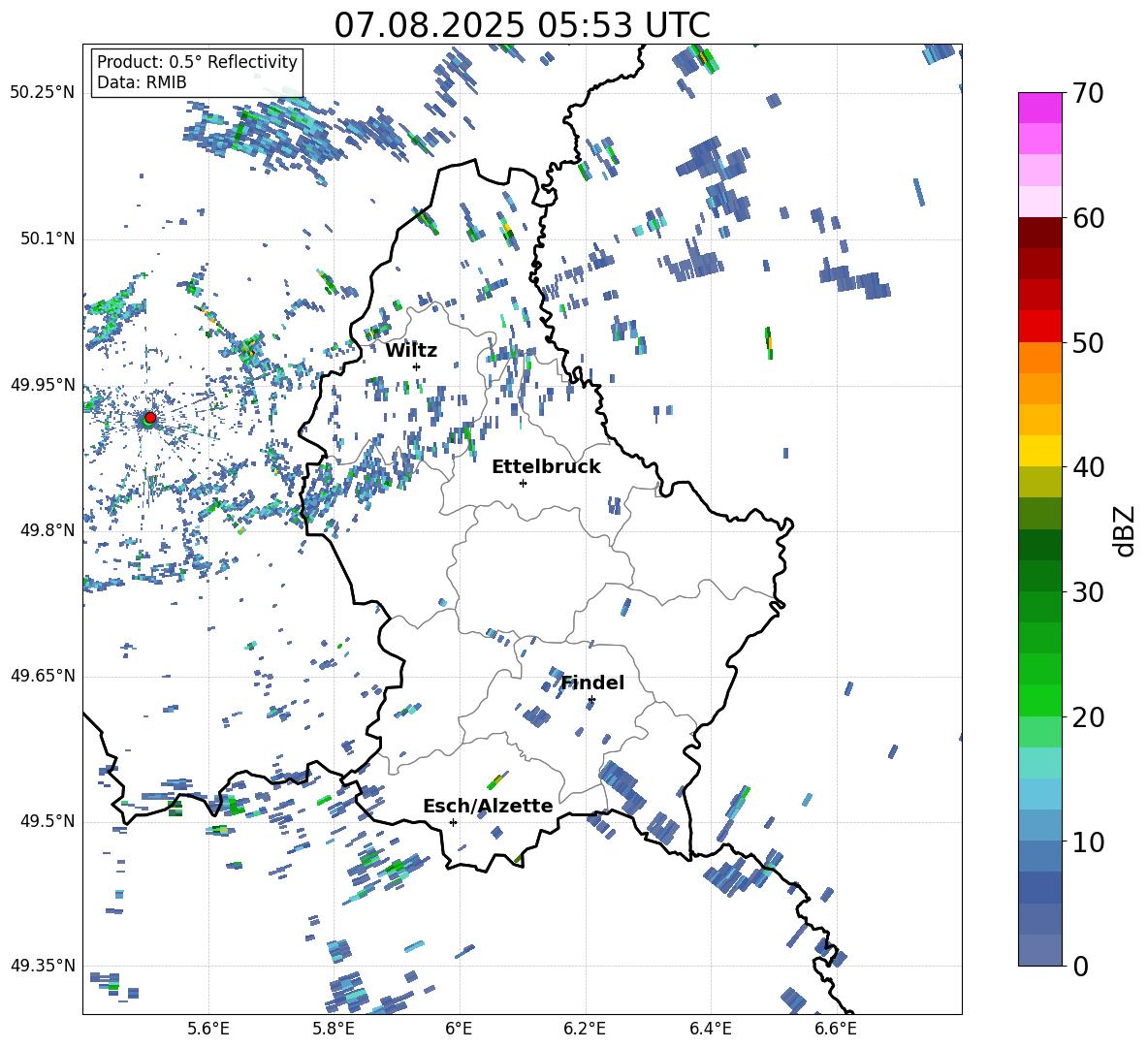Click the colorbar tick label 50
The height and width of the screenshot is (1048, 1148).
pos(1088,343)
